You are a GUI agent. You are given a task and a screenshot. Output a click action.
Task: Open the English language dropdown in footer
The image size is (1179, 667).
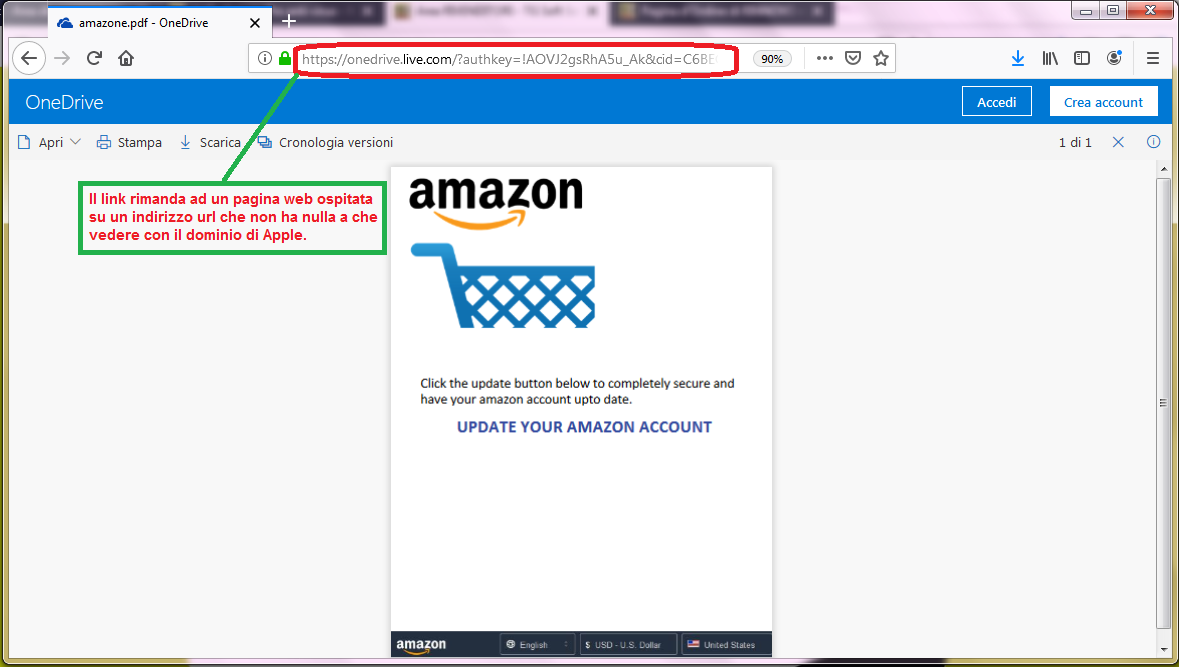538,644
